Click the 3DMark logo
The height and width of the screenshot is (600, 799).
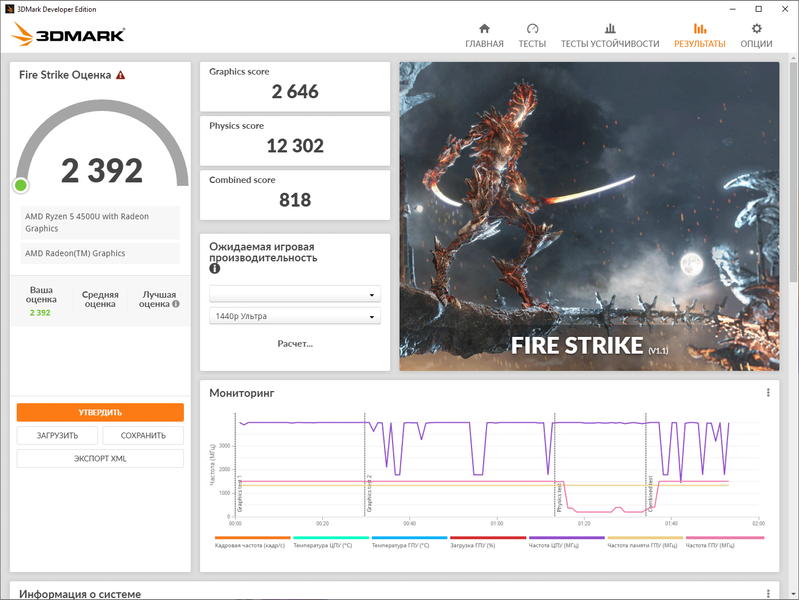(x=68, y=34)
